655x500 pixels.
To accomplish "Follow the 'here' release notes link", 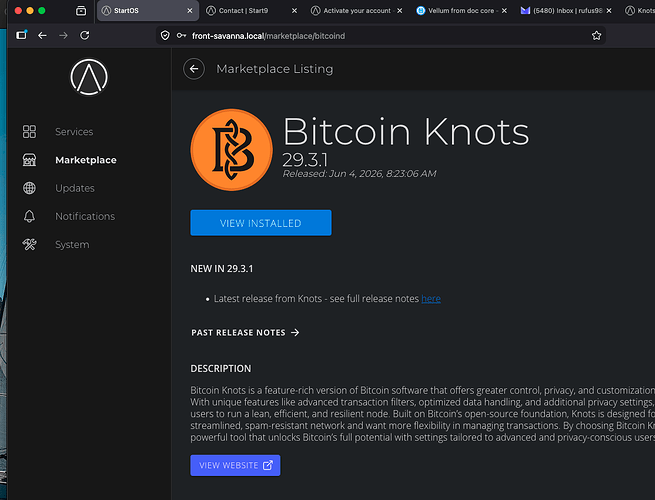I will click(431, 299).
